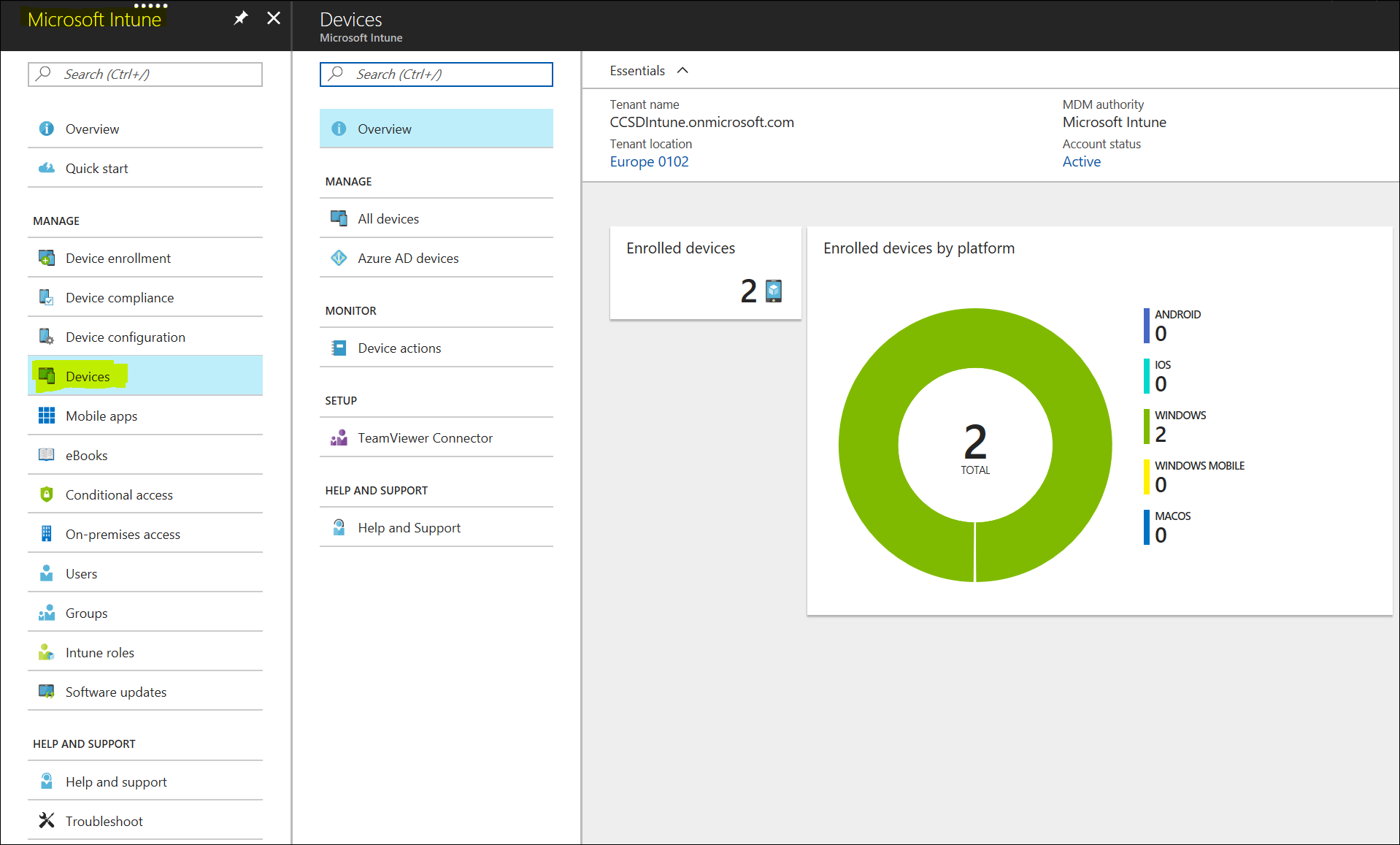The height and width of the screenshot is (845, 1400).
Task: Click the Azure AD devices diamond icon
Action: 339,258
